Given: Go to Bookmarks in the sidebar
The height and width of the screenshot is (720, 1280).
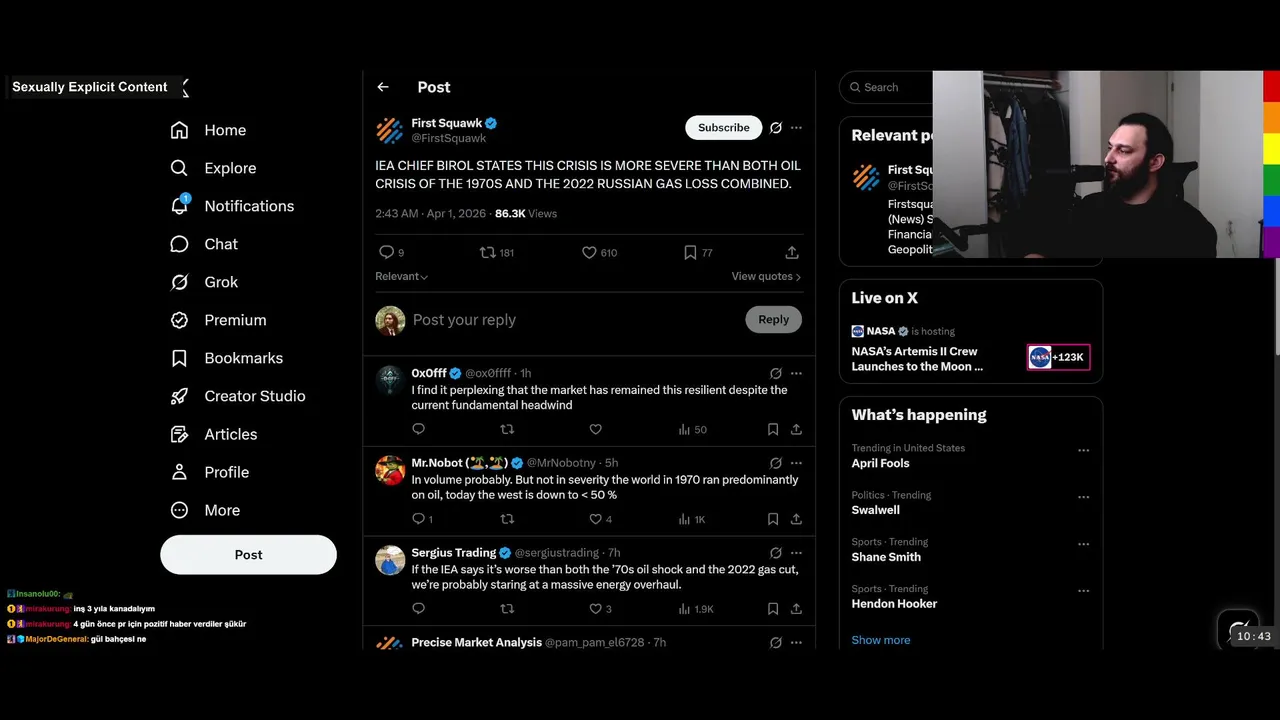Looking at the screenshot, I should pyautogui.click(x=243, y=358).
